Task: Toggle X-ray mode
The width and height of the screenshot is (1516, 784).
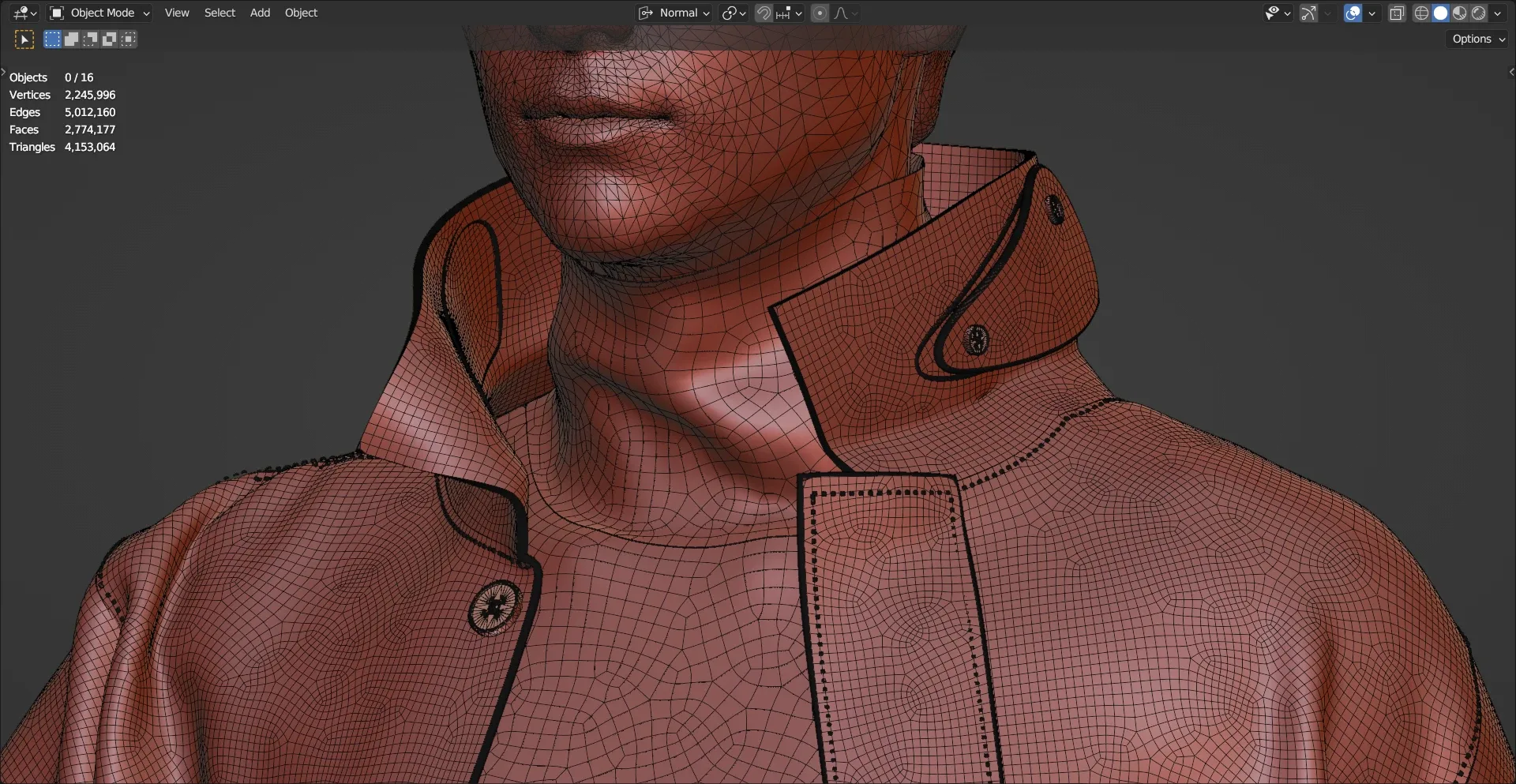Action: [x=1397, y=13]
